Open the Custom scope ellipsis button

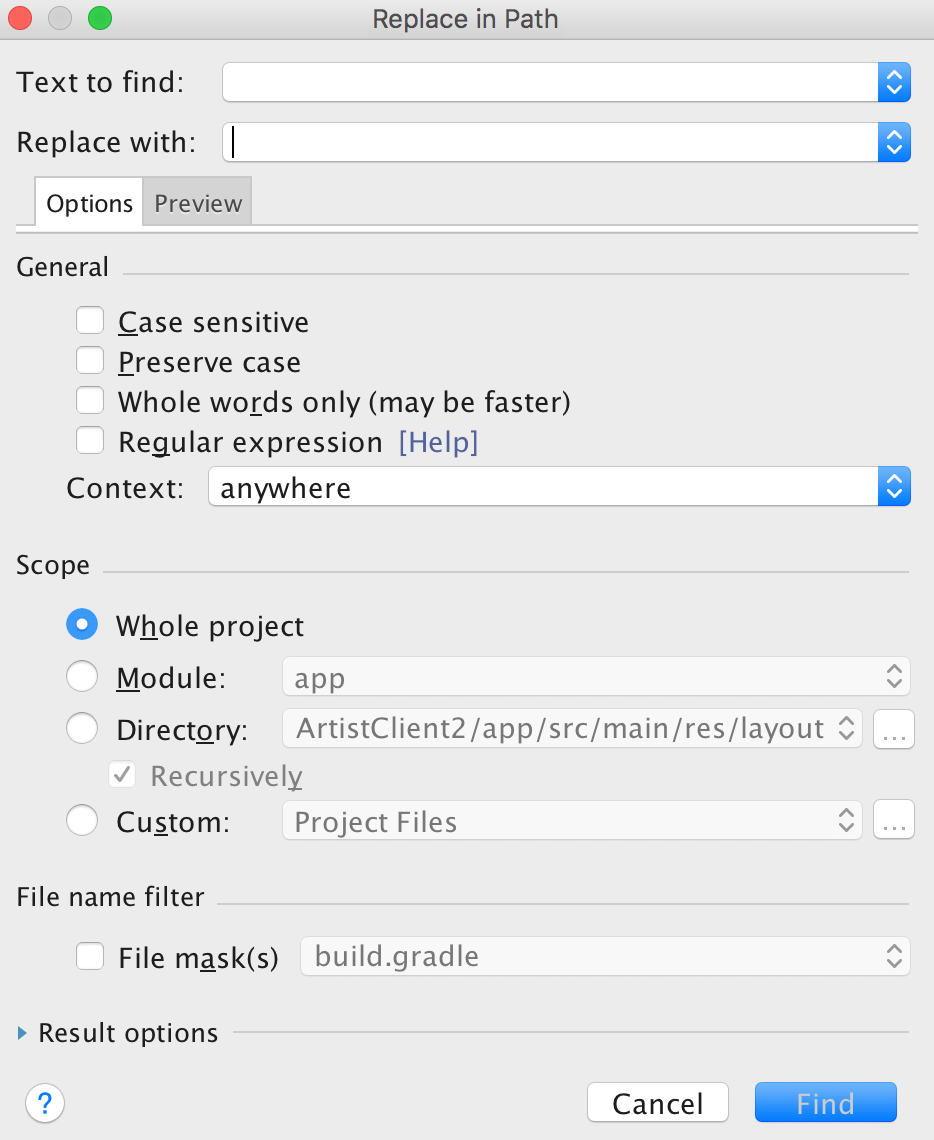pos(894,822)
